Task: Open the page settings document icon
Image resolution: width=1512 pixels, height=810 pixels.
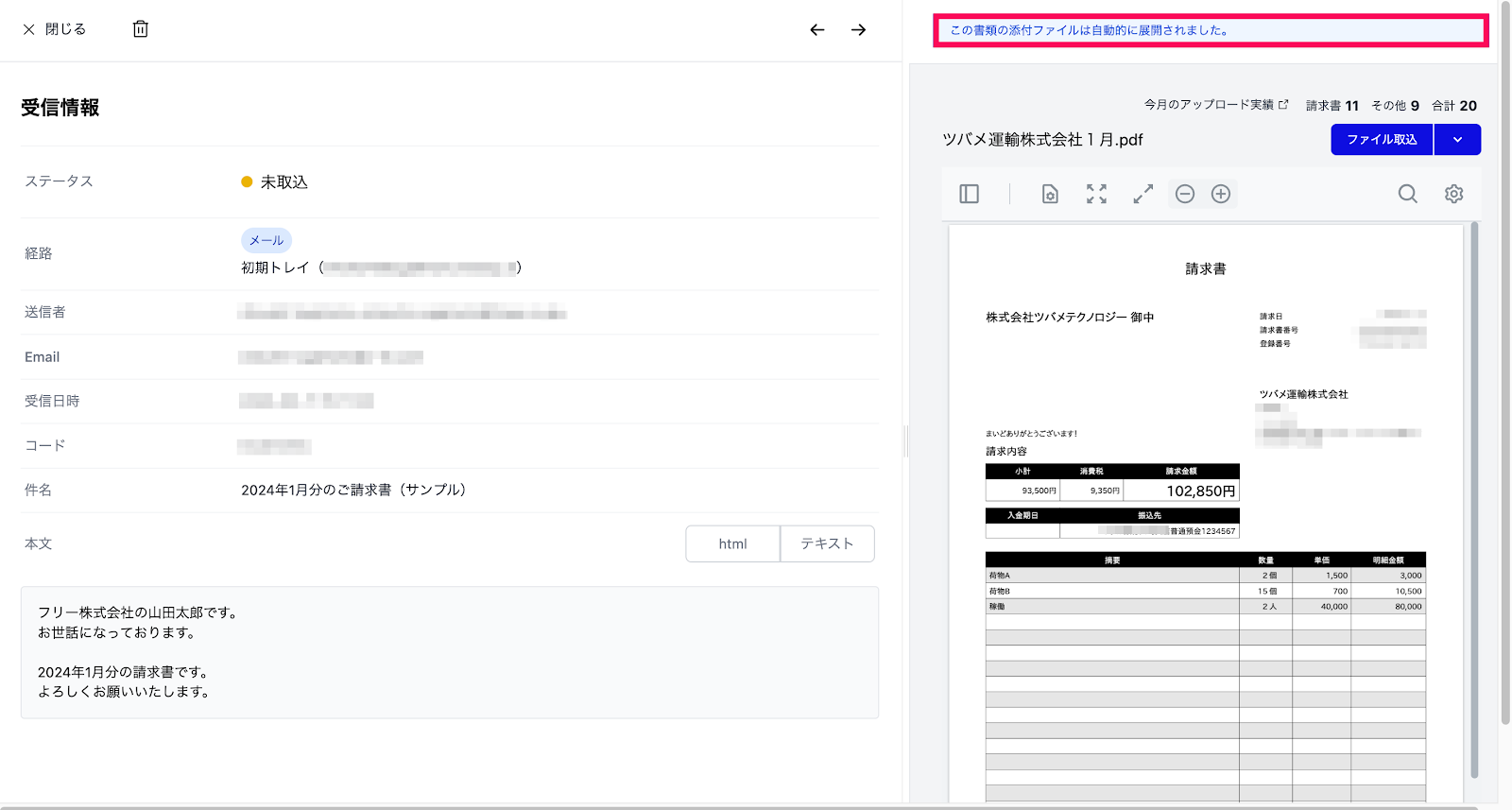Action: [x=1050, y=194]
